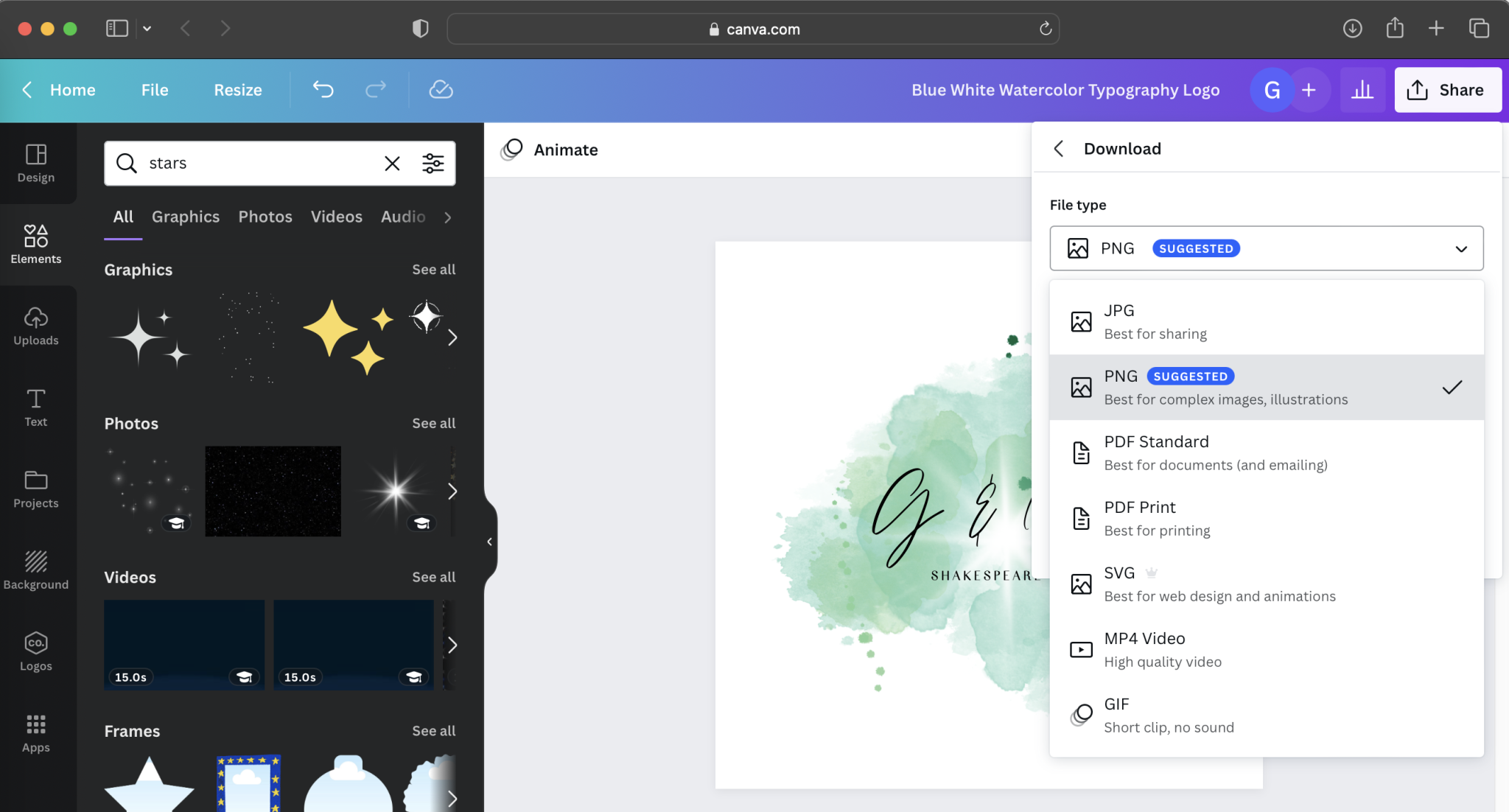Screen dimensions: 1509x812
Task: Open the Elements panel in sidebar
Action: pos(35,245)
